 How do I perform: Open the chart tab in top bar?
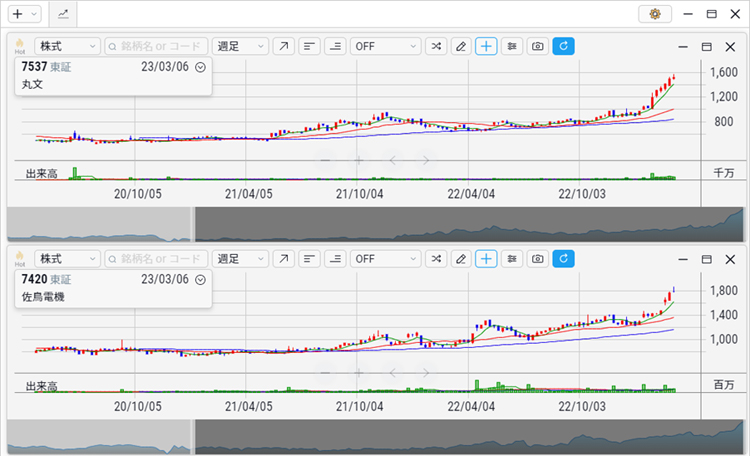coord(63,14)
